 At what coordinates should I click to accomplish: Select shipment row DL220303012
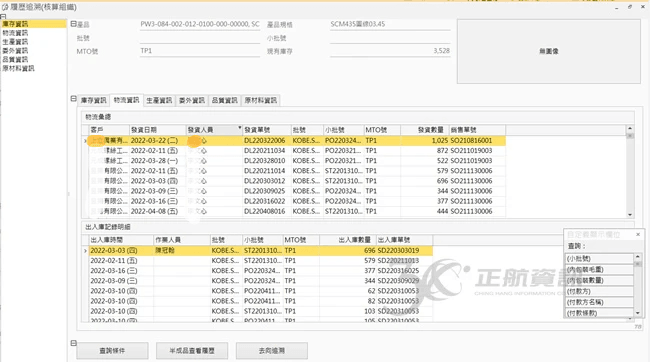(x=297, y=181)
